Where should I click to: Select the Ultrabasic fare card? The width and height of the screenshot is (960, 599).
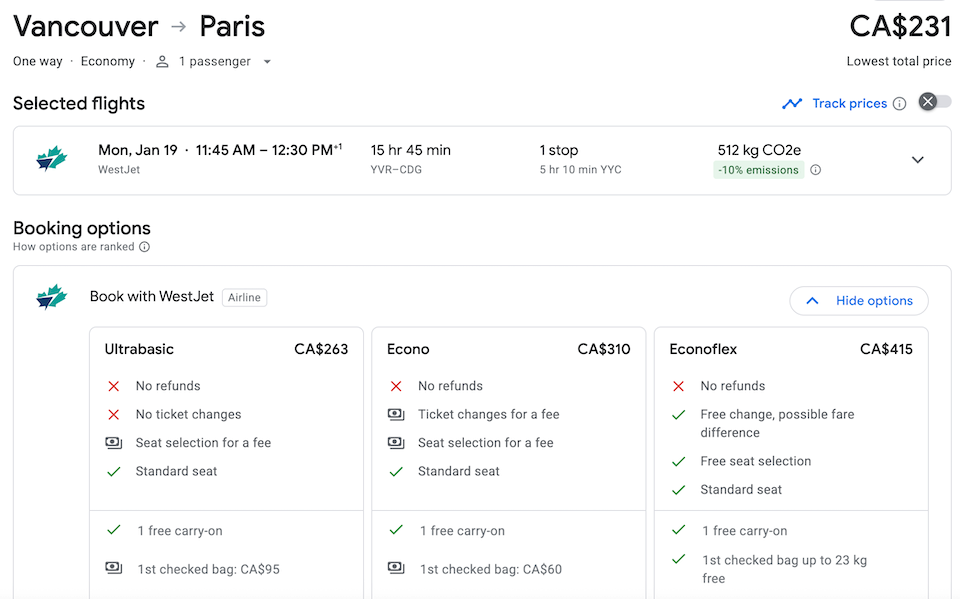226,349
